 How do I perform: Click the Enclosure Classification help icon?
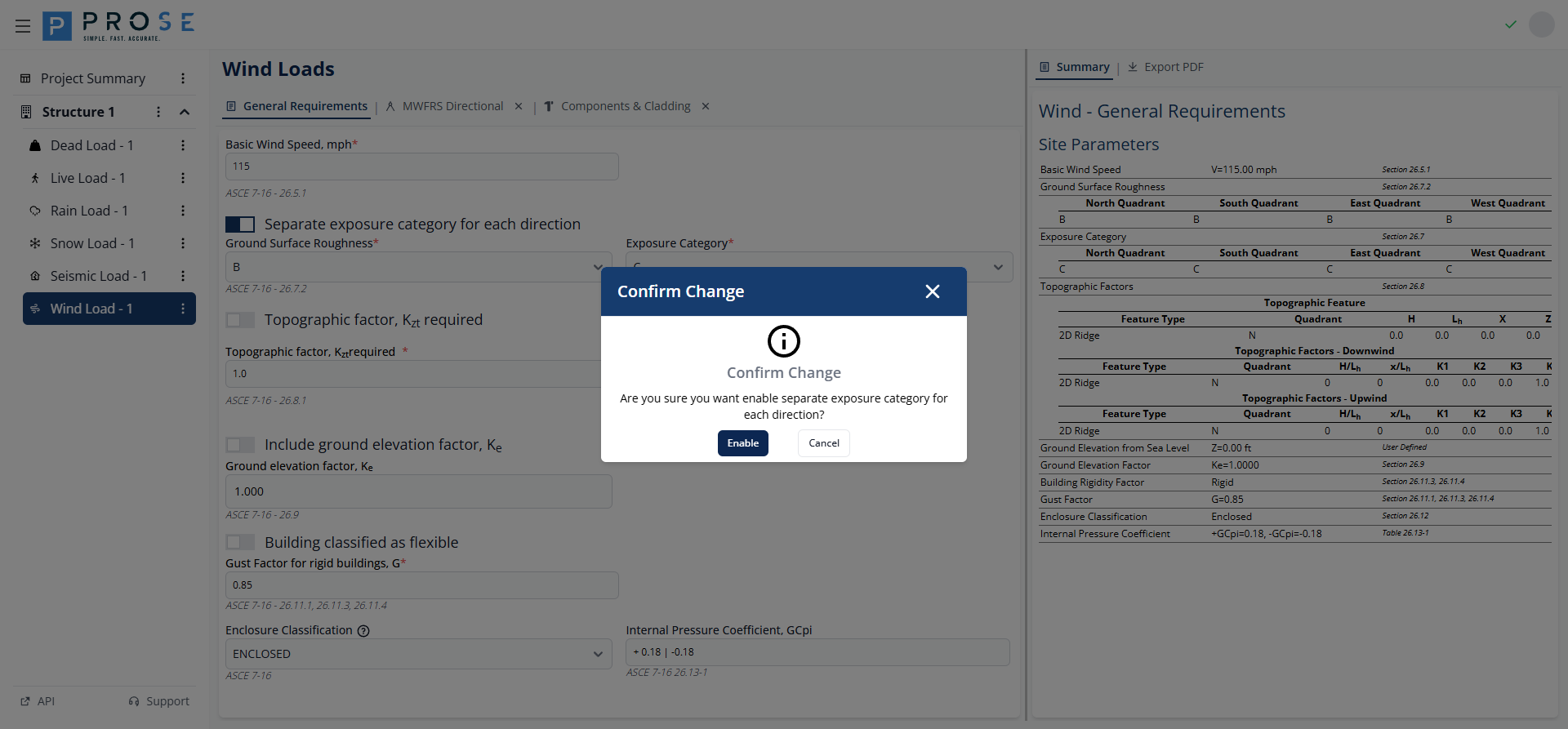point(364,631)
